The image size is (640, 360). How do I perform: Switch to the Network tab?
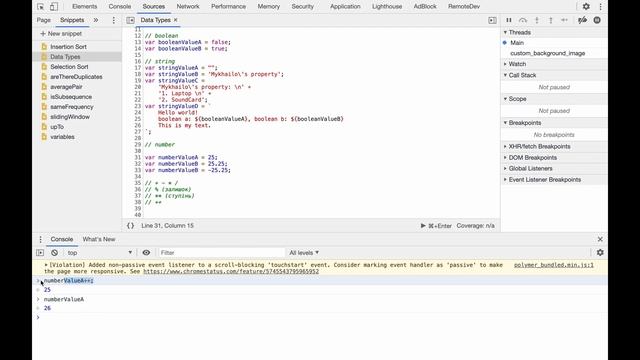[x=188, y=7]
